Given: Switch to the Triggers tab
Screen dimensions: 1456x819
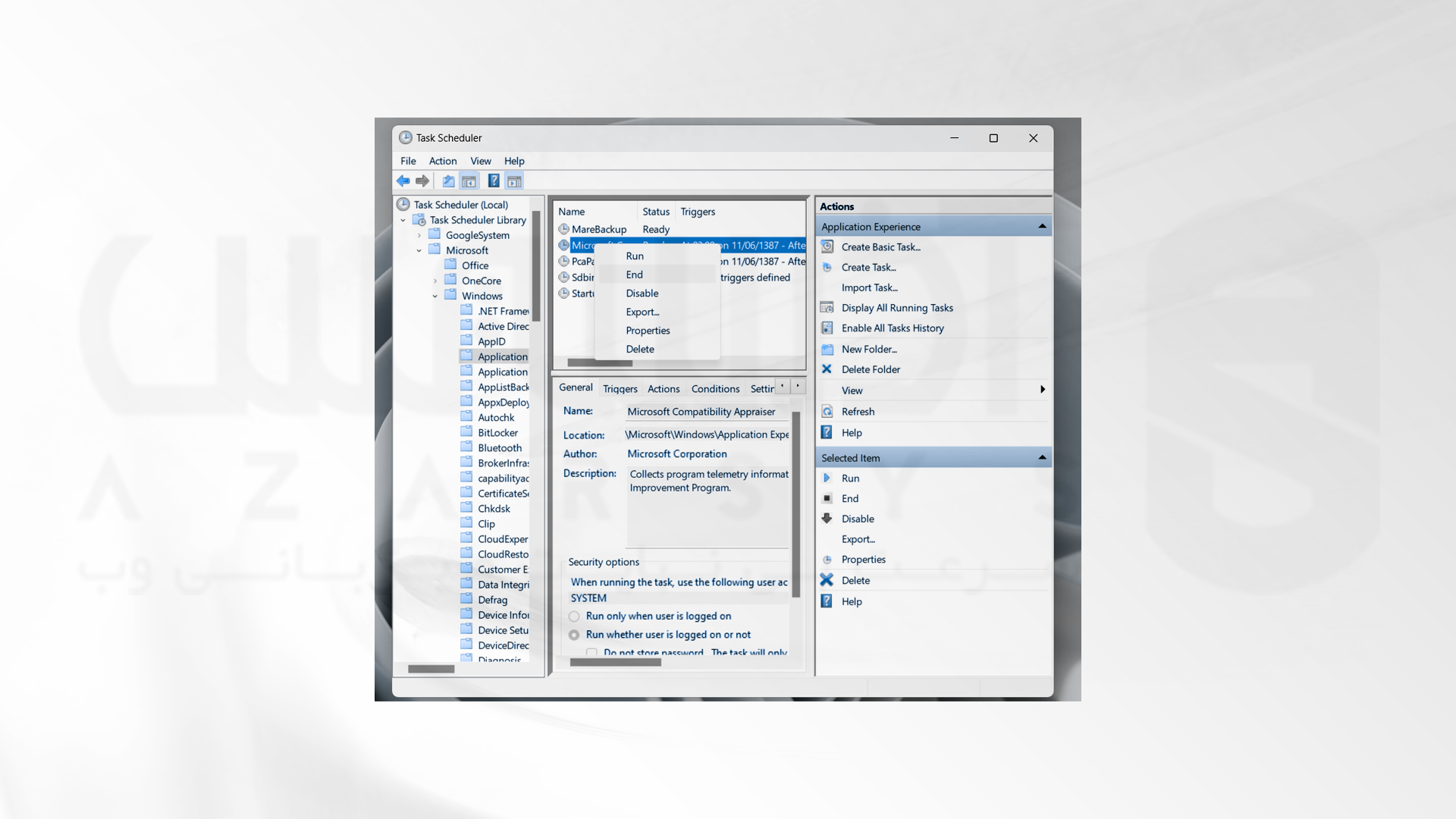Looking at the screenshot, I should (620, 389).
